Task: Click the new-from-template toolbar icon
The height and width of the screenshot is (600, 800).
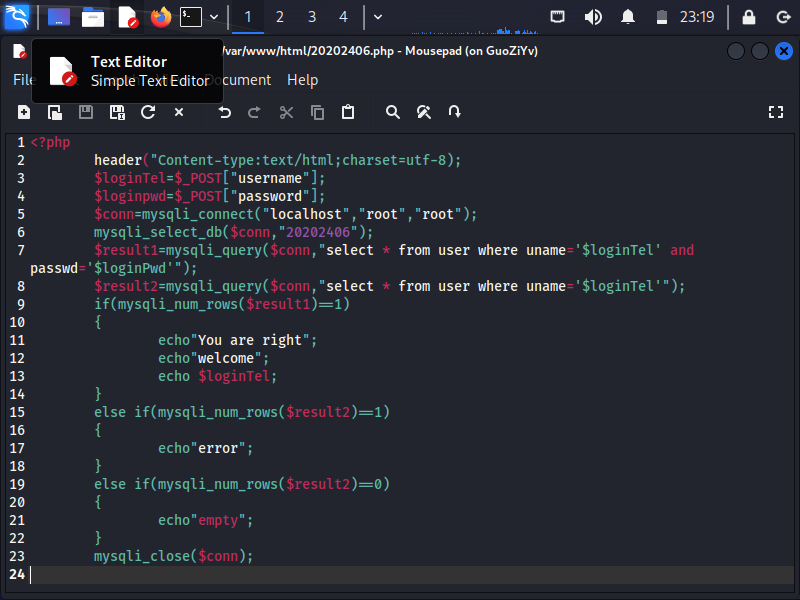Action: (55, 112)
